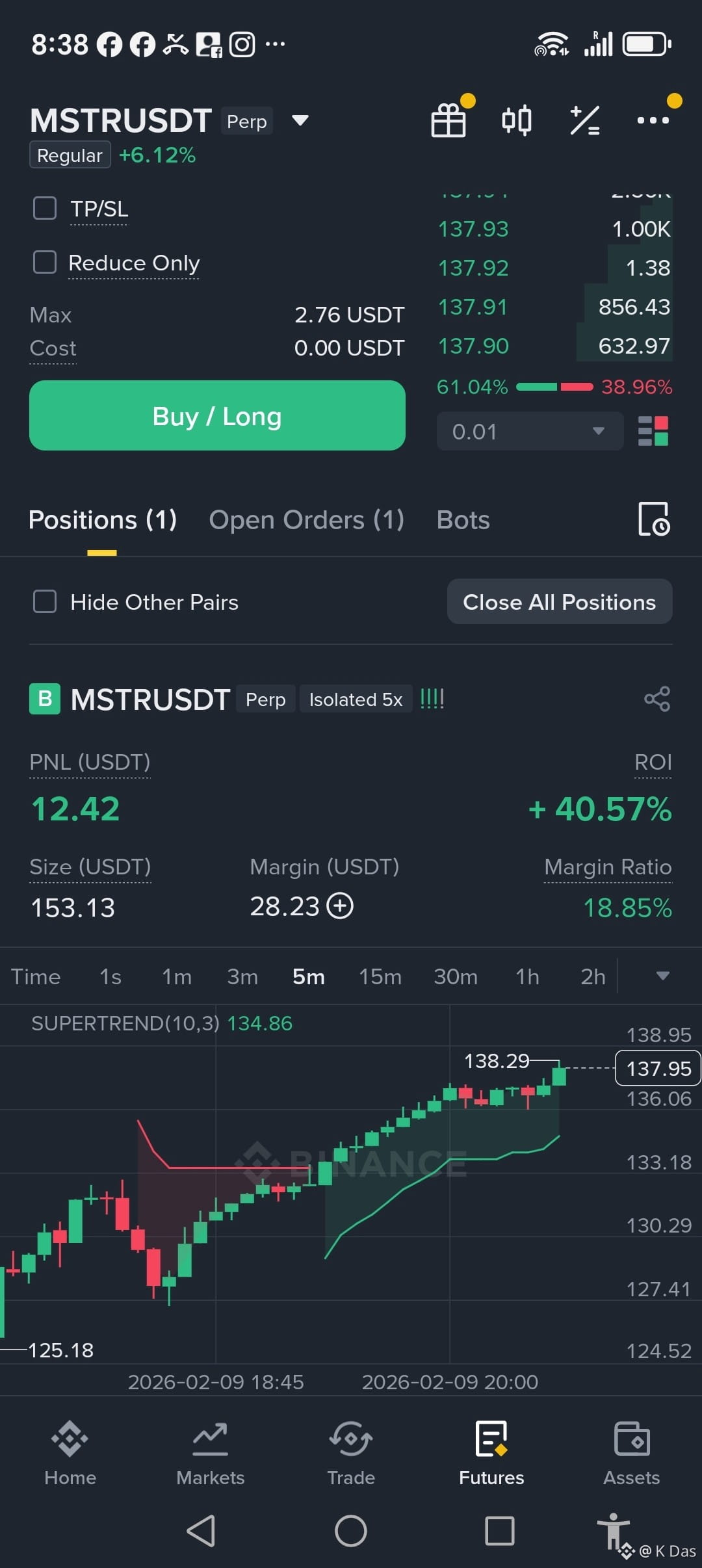Select the Time chart view
This screenshot has width=702, height=1568.
tap(36, 976)
